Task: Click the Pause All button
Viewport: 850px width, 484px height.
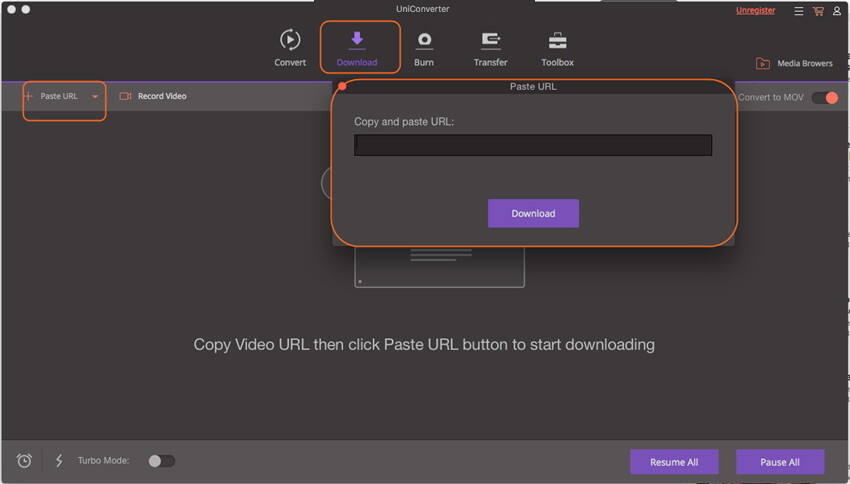Action: 780,462
